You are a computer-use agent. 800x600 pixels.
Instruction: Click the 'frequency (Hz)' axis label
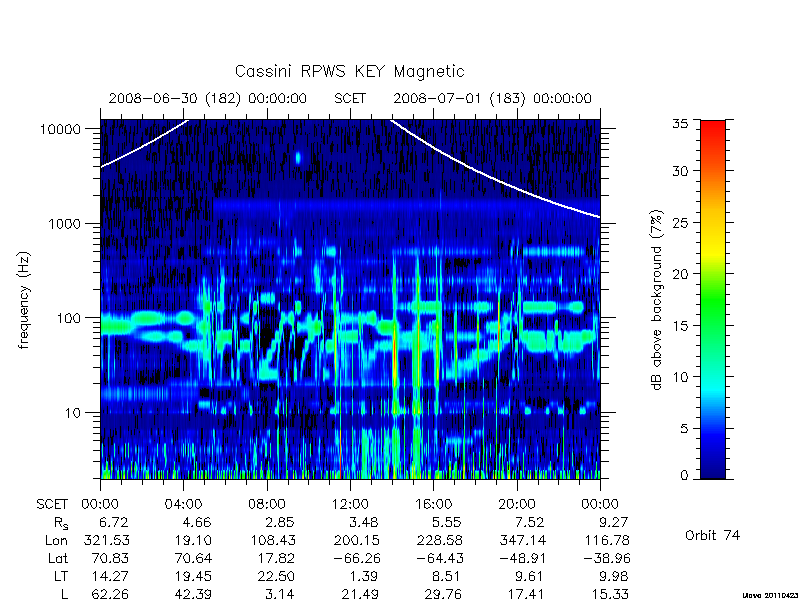pos(24,300)
